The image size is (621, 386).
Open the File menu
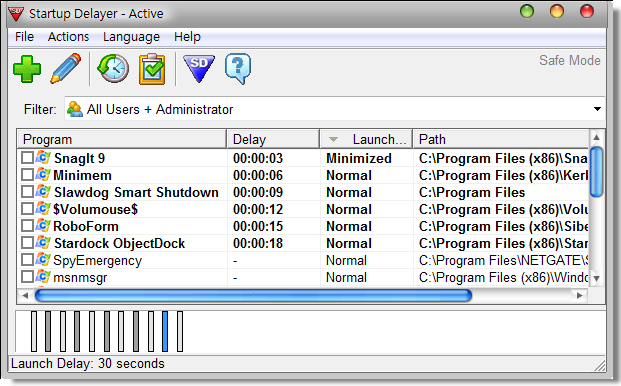tap(24, 37)
